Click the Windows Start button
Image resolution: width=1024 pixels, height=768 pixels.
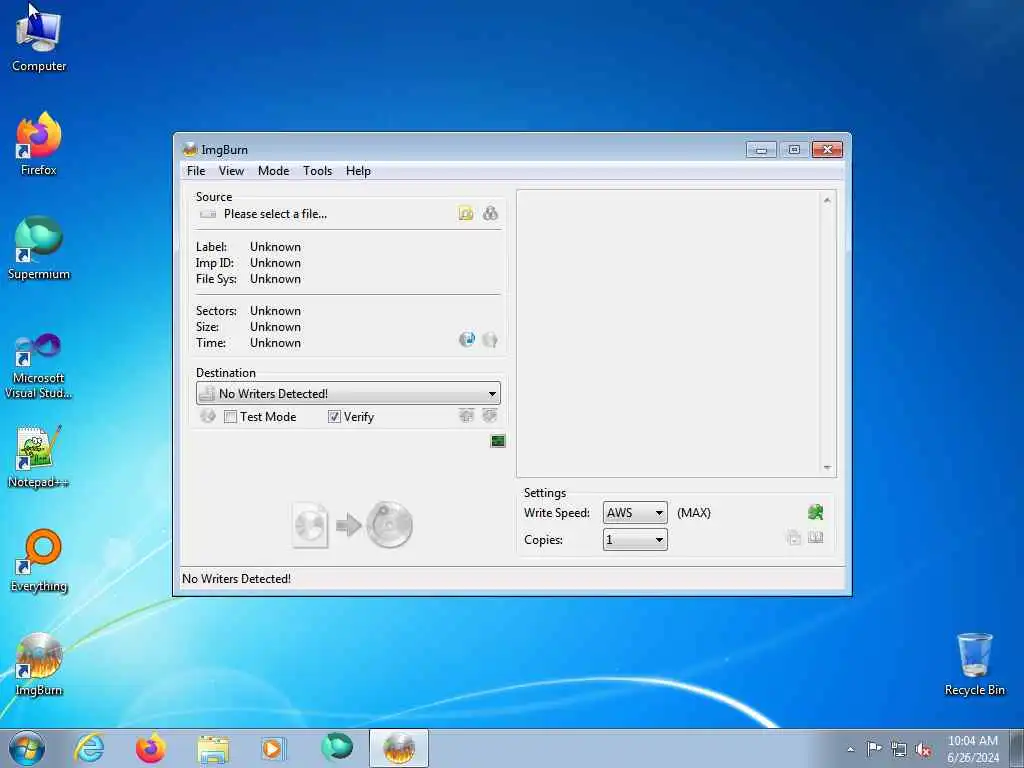pos(27,748)
